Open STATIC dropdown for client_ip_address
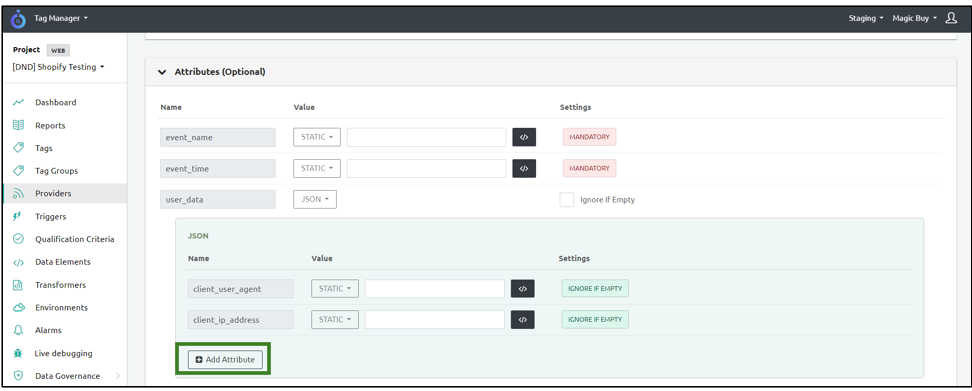Image resolution: width=972 pixels, height=391 pixels. pyautogui.click(x=335, y=320)
